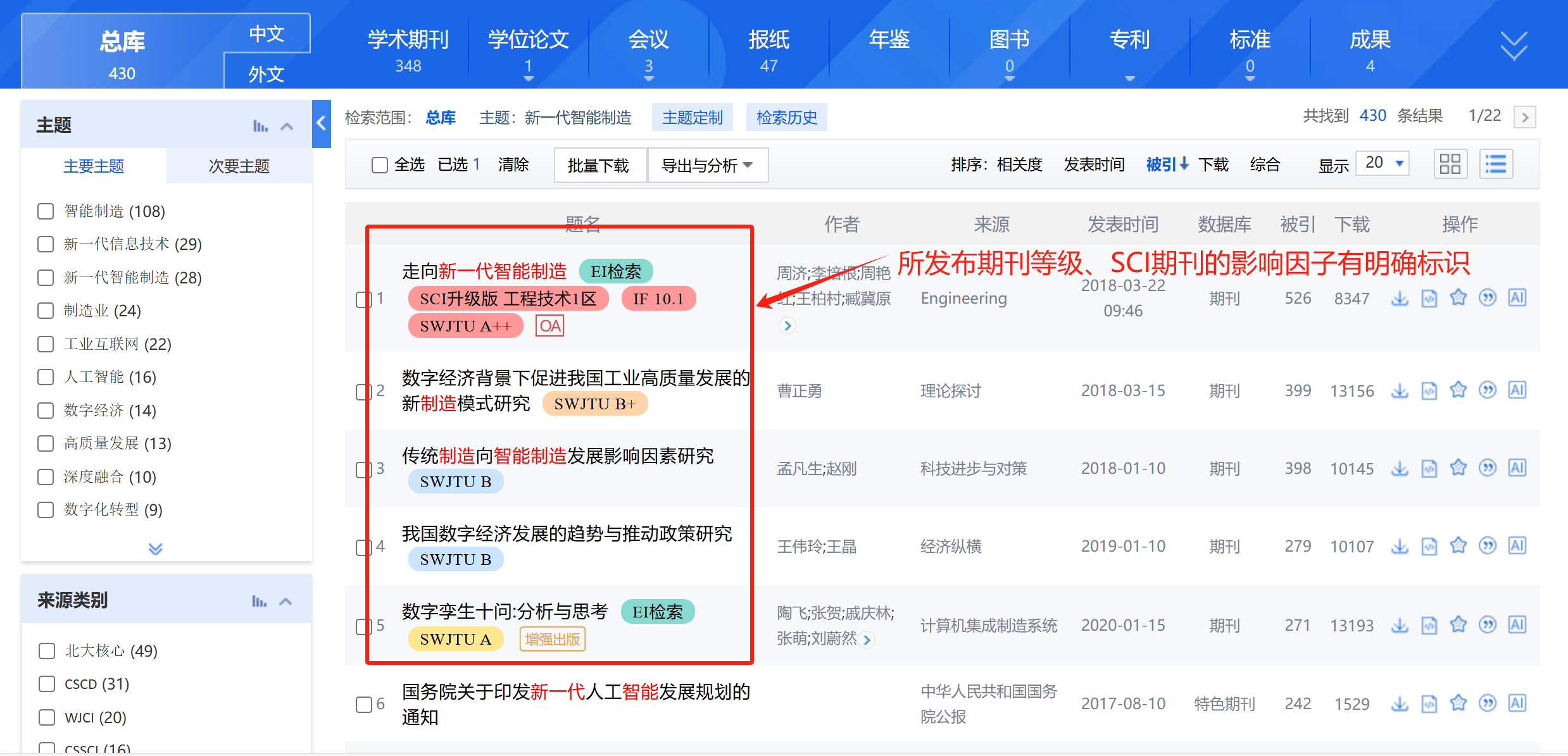
Task: Favorite the third result with star icon
Action: 1458,468
